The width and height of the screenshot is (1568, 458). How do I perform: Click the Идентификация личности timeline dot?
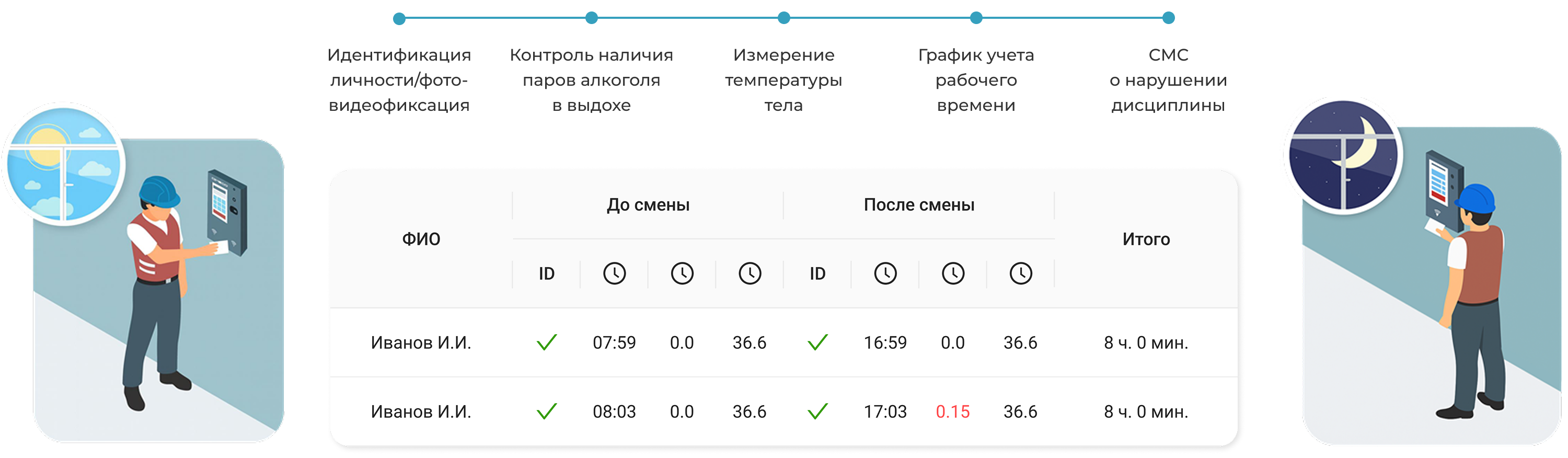click(x=399, y=19)
